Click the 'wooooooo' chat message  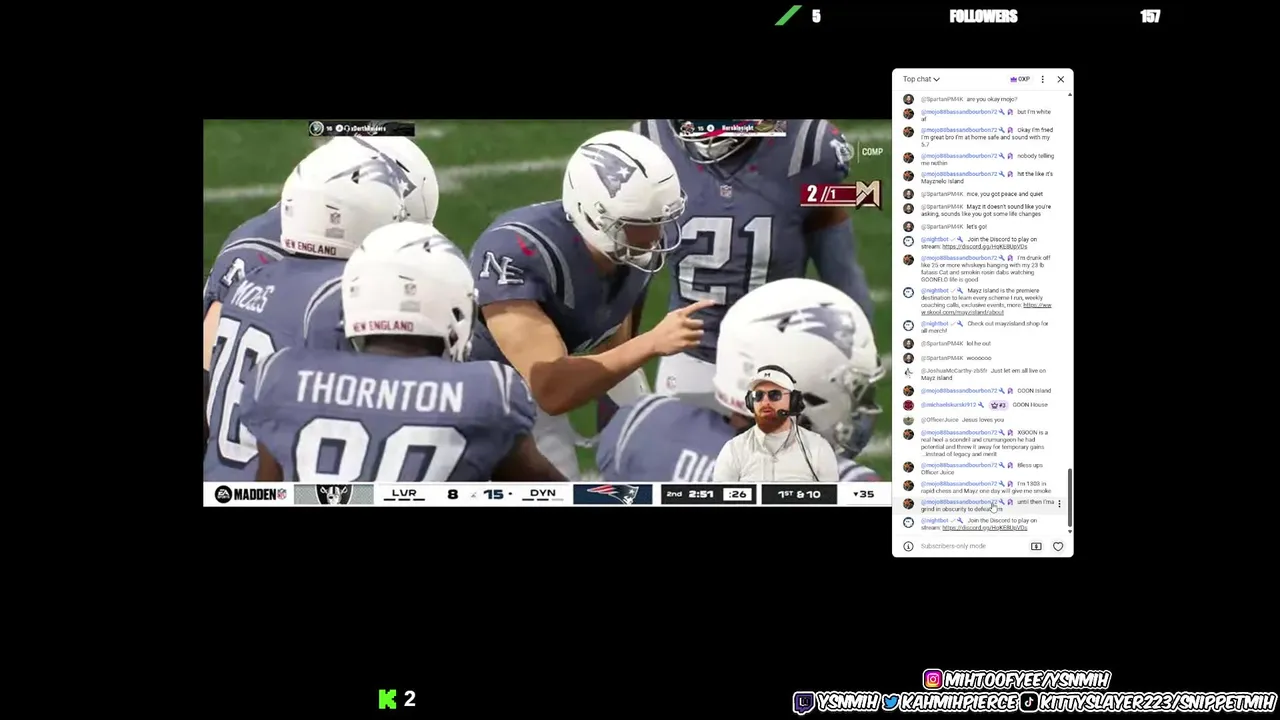click(x=979, y=358)
